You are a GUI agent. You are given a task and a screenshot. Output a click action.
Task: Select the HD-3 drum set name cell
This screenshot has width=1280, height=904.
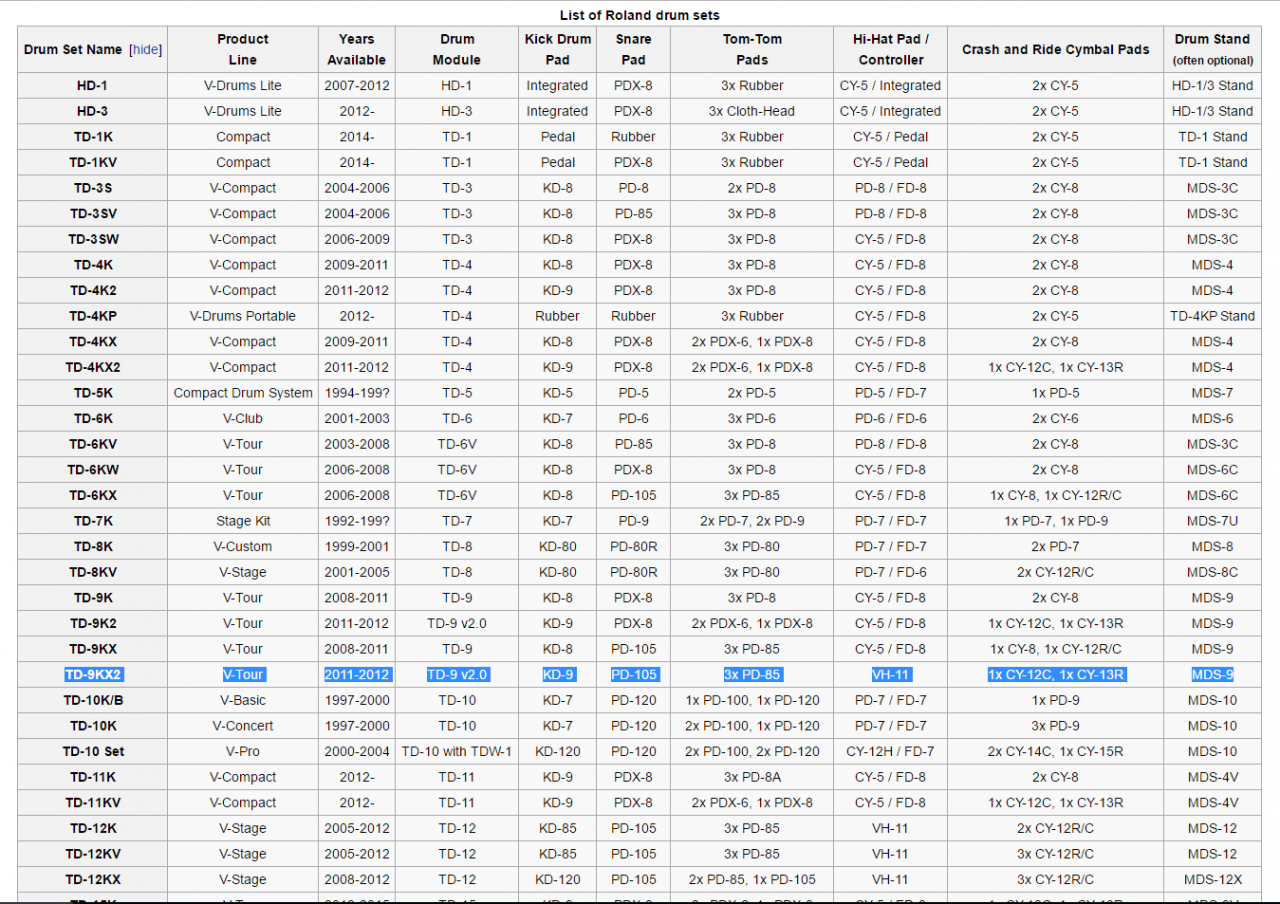pos(92,111)
